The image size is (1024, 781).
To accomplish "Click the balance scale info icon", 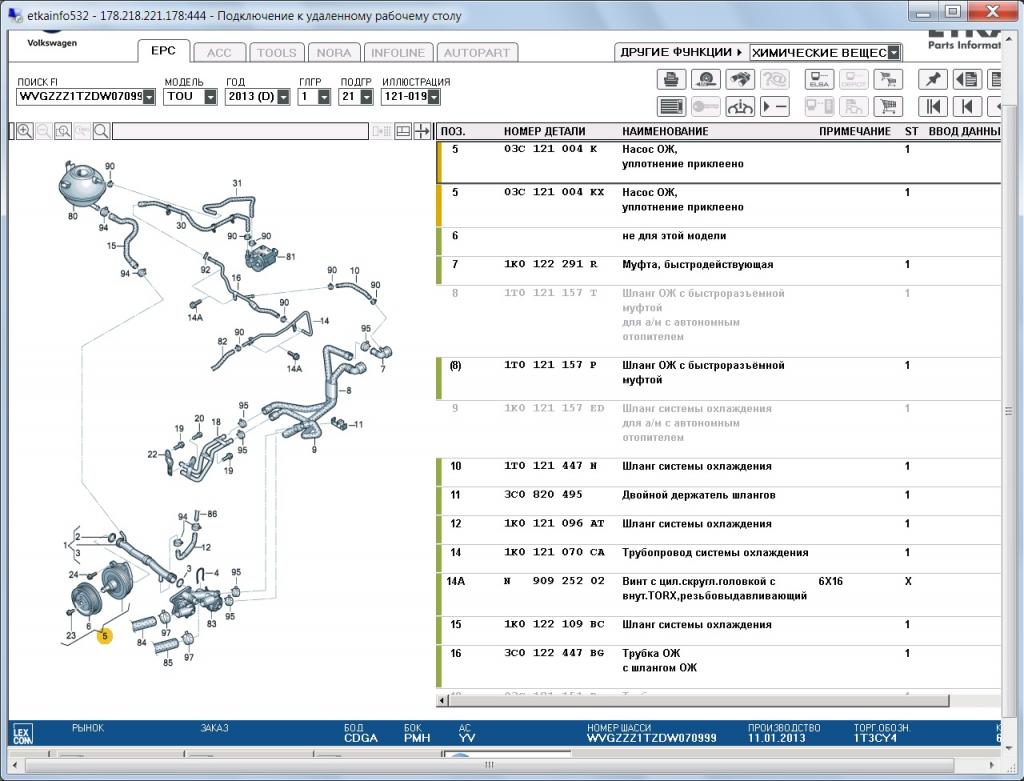I will click(x=740, y=106).
